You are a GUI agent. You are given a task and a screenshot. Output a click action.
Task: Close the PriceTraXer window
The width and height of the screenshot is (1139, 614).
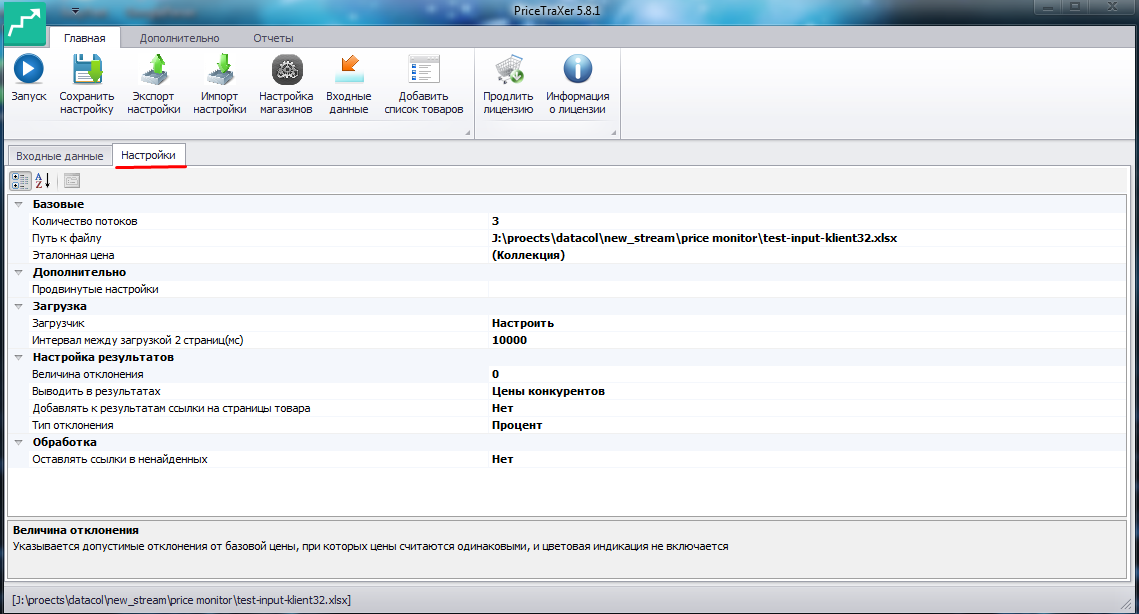1113,7
